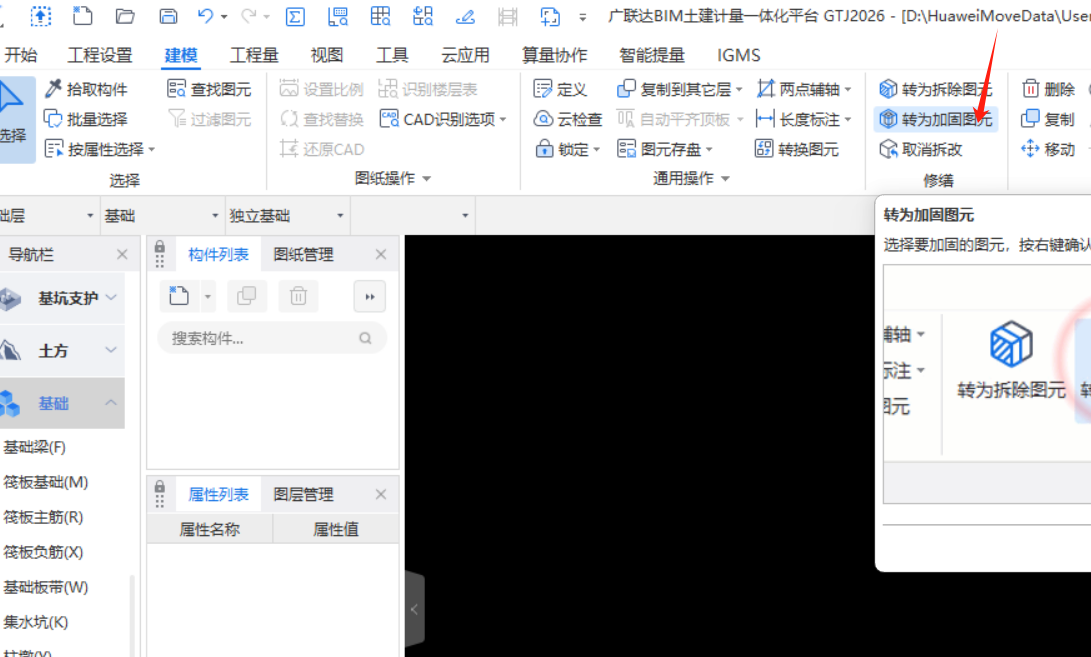This screenshot has width=1091, height=657.
Task: Click the lock icon on 构件列表 panel
Action: pos(160,247)
